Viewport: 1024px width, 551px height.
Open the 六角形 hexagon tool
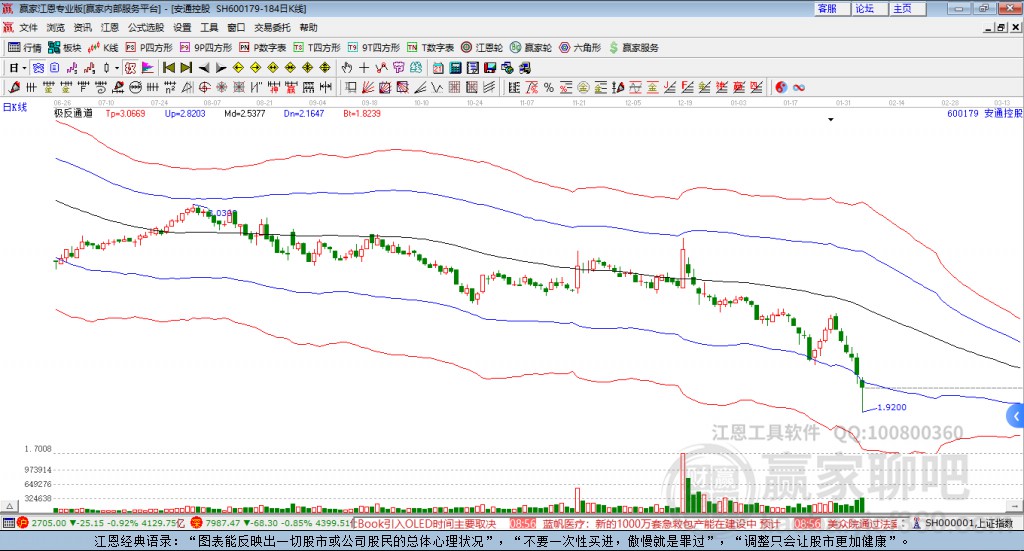coord(581,47)
